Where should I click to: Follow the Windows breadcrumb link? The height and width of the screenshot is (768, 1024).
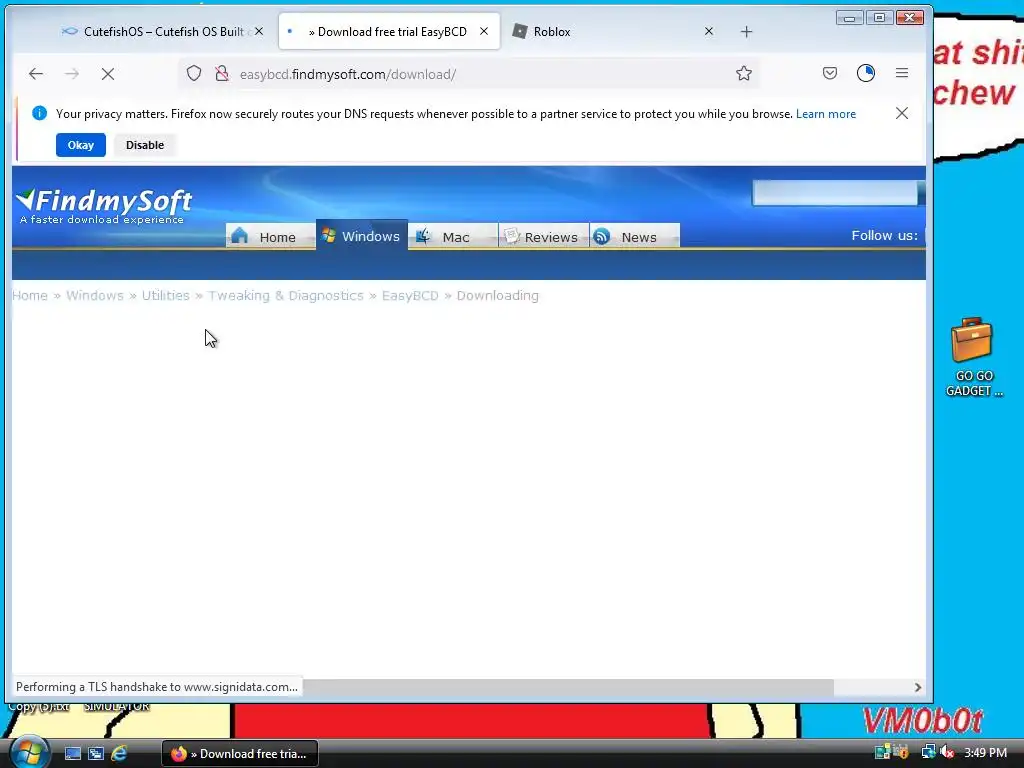click(x=95, y=295)
